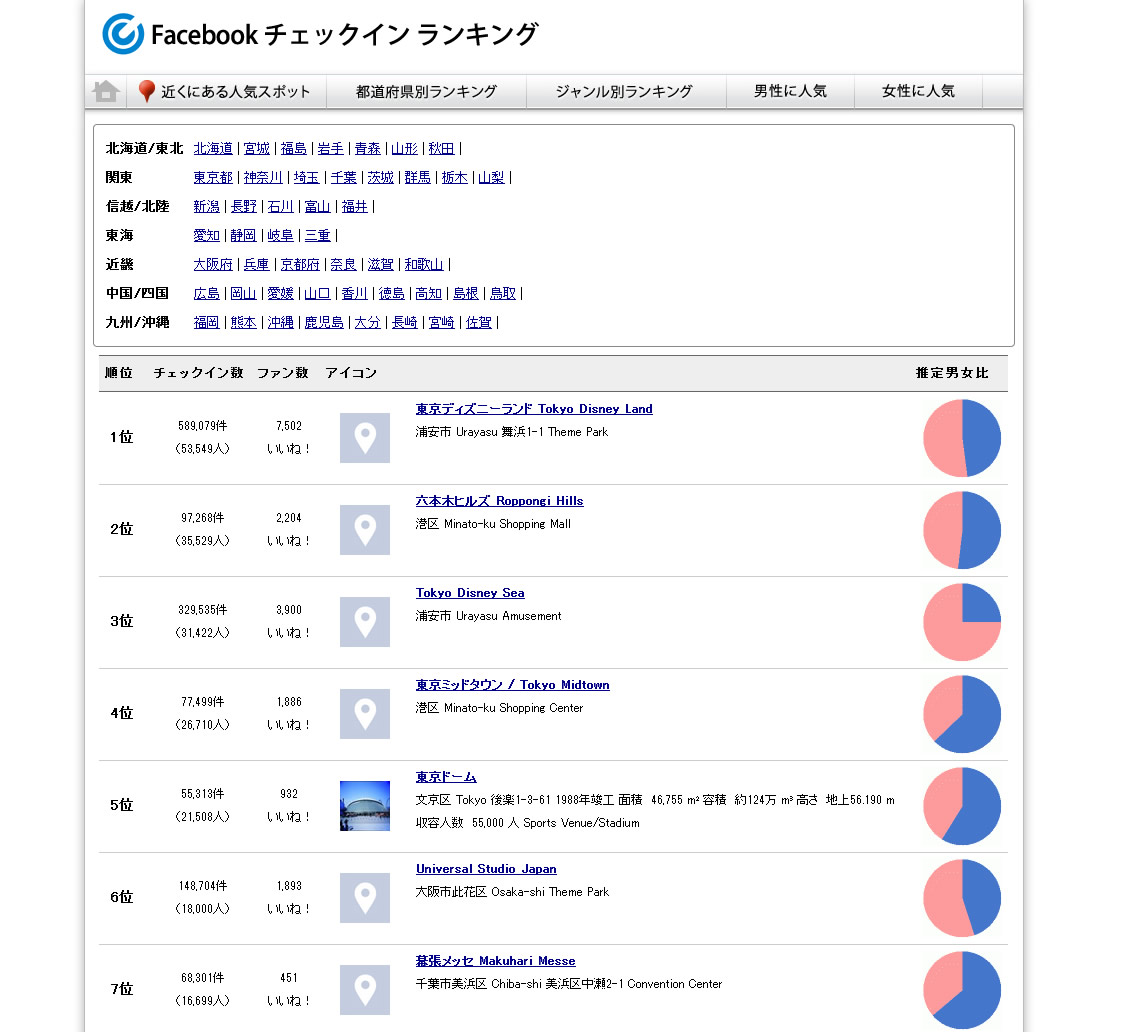Select 三重 prefecture link

pyautogui.click(x=317, y=235)
